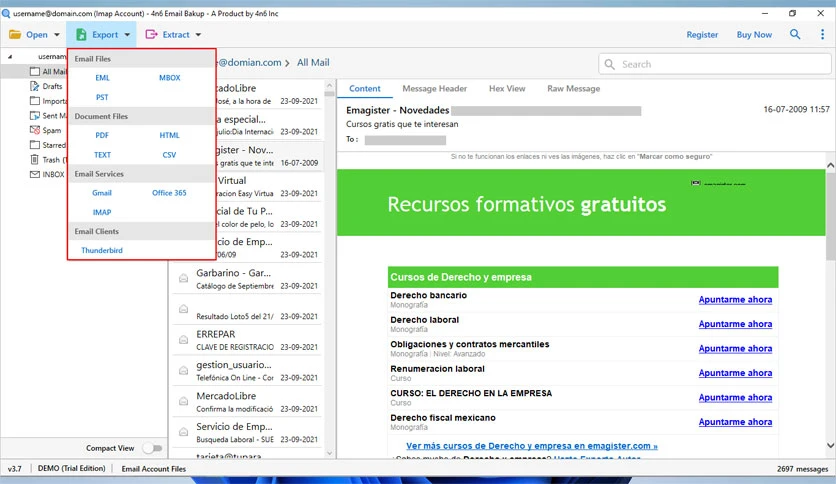Select the Drafts folder icon
The width and height of the screenshot is (836, 484).
coord(35,86)
